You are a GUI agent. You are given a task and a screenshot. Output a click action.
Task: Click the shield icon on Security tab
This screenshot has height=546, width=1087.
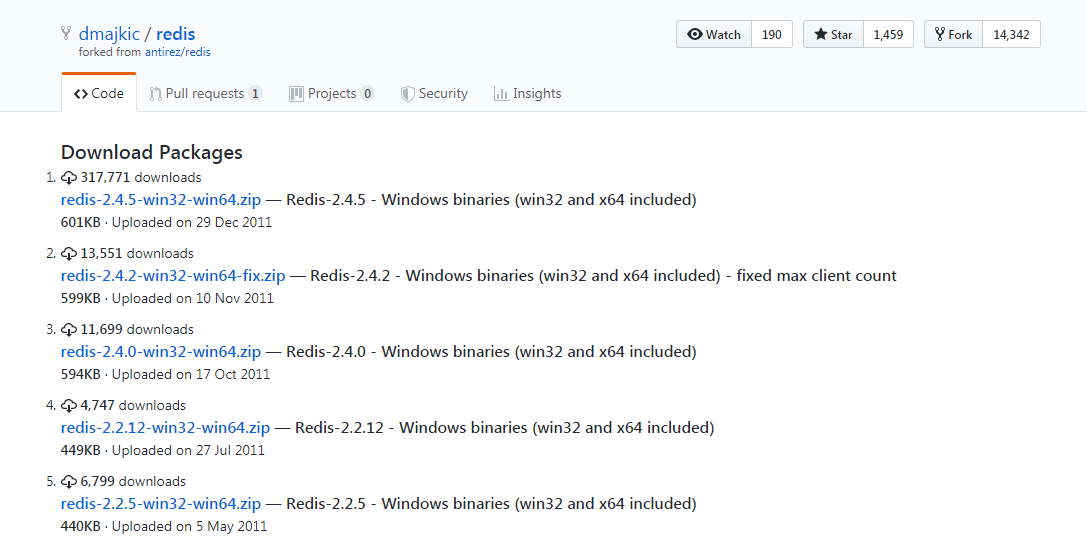tap(408, 94)
